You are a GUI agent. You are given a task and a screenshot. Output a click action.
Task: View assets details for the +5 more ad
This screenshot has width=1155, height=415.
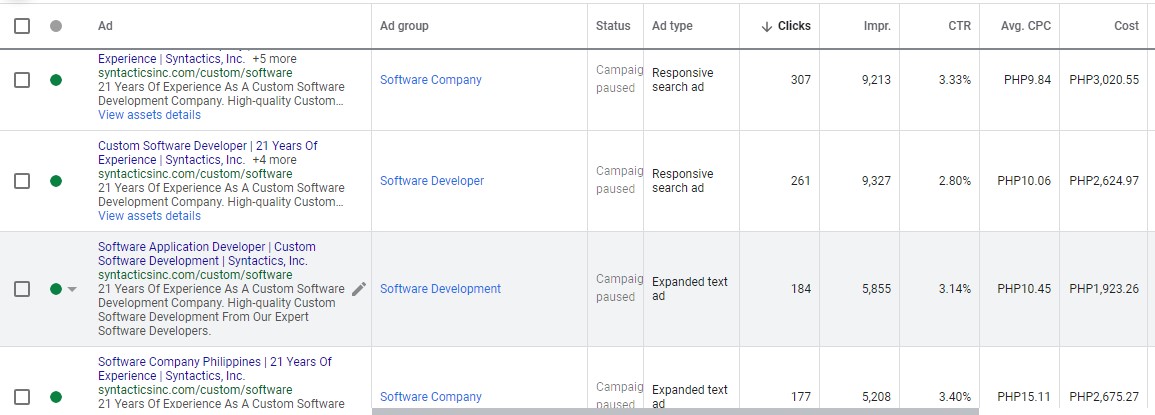click(x=150, y=115)
